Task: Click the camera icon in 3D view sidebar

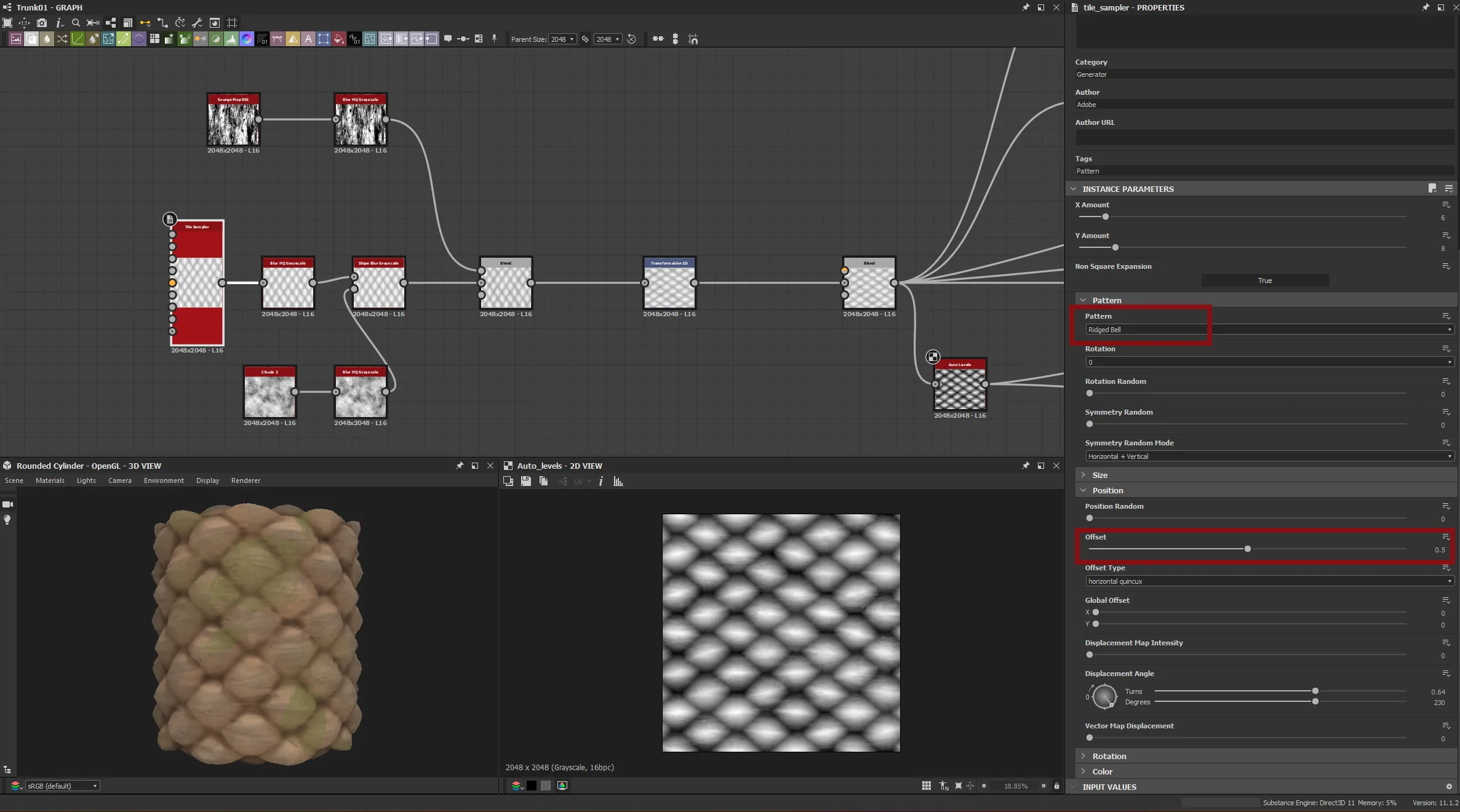Action: (x=7, y=504)
